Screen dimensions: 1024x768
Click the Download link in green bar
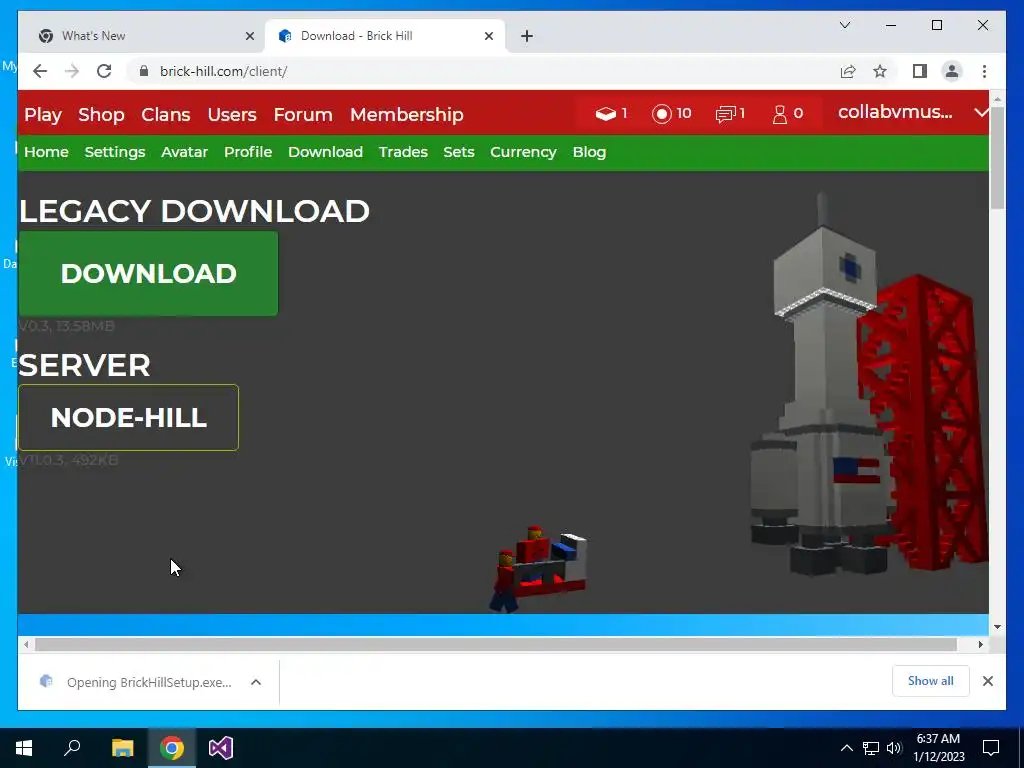point(325,152)
